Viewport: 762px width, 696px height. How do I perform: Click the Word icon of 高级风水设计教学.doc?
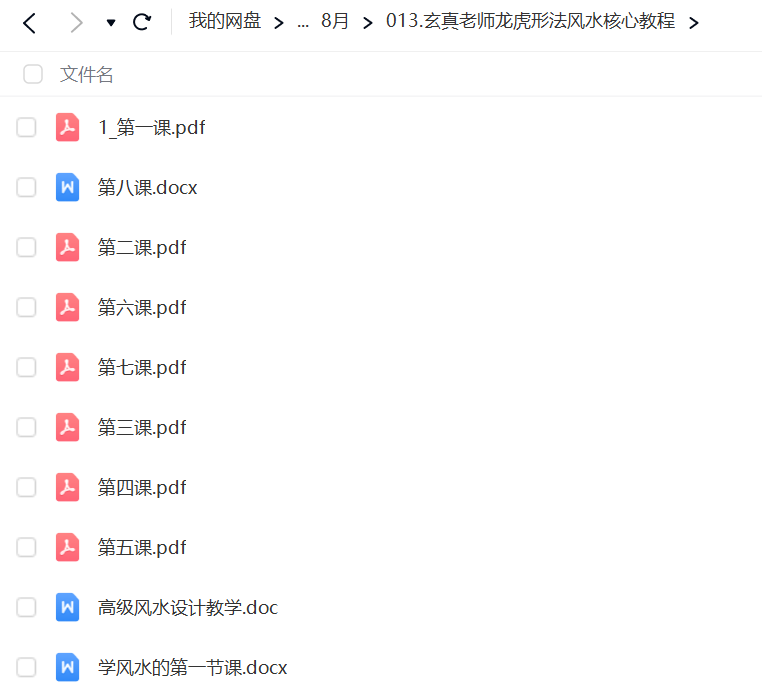coord(68,607)
